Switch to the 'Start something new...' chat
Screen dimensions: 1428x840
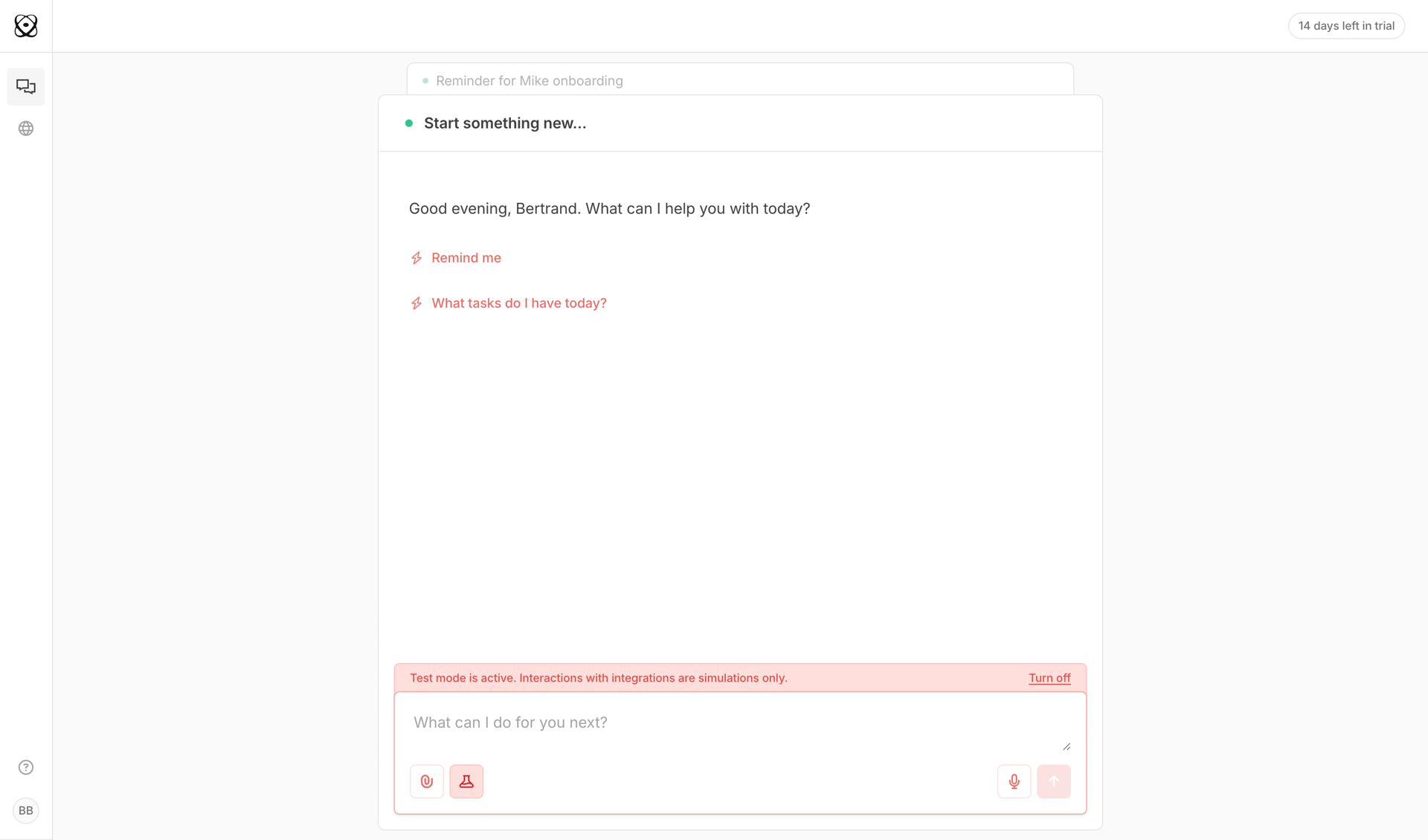pyautogui.click(x=505, y=123)
